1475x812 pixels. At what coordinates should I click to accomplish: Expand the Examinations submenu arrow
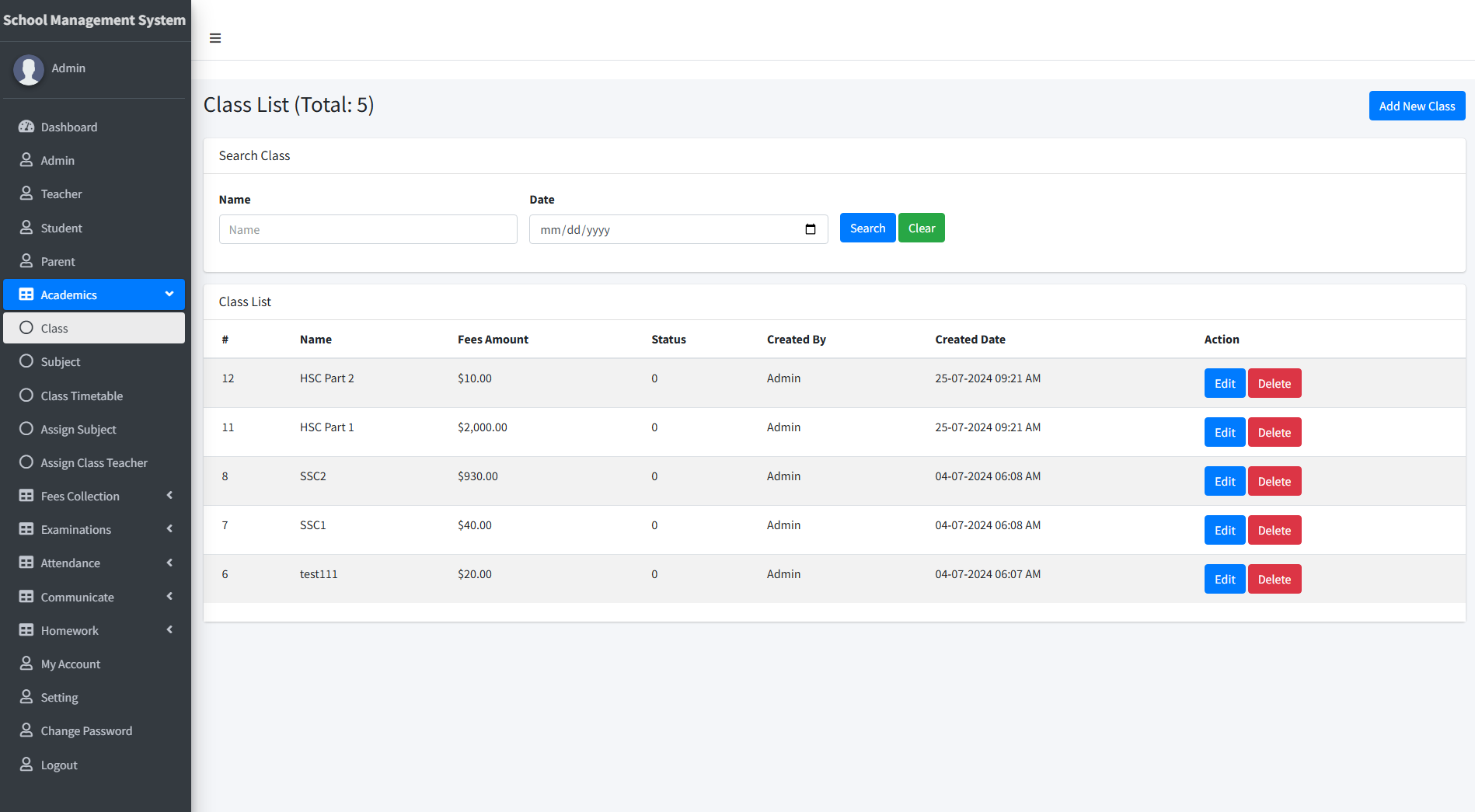[169, 529]
